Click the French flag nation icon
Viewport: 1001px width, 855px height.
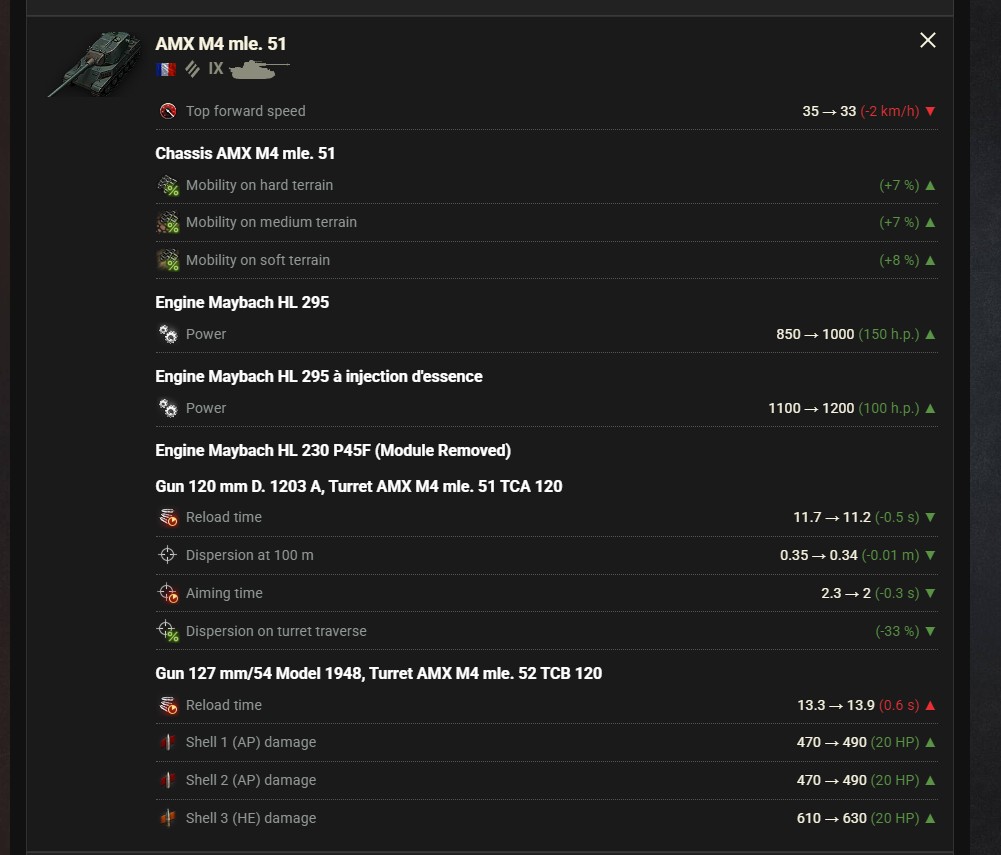[x=166, y=69]
